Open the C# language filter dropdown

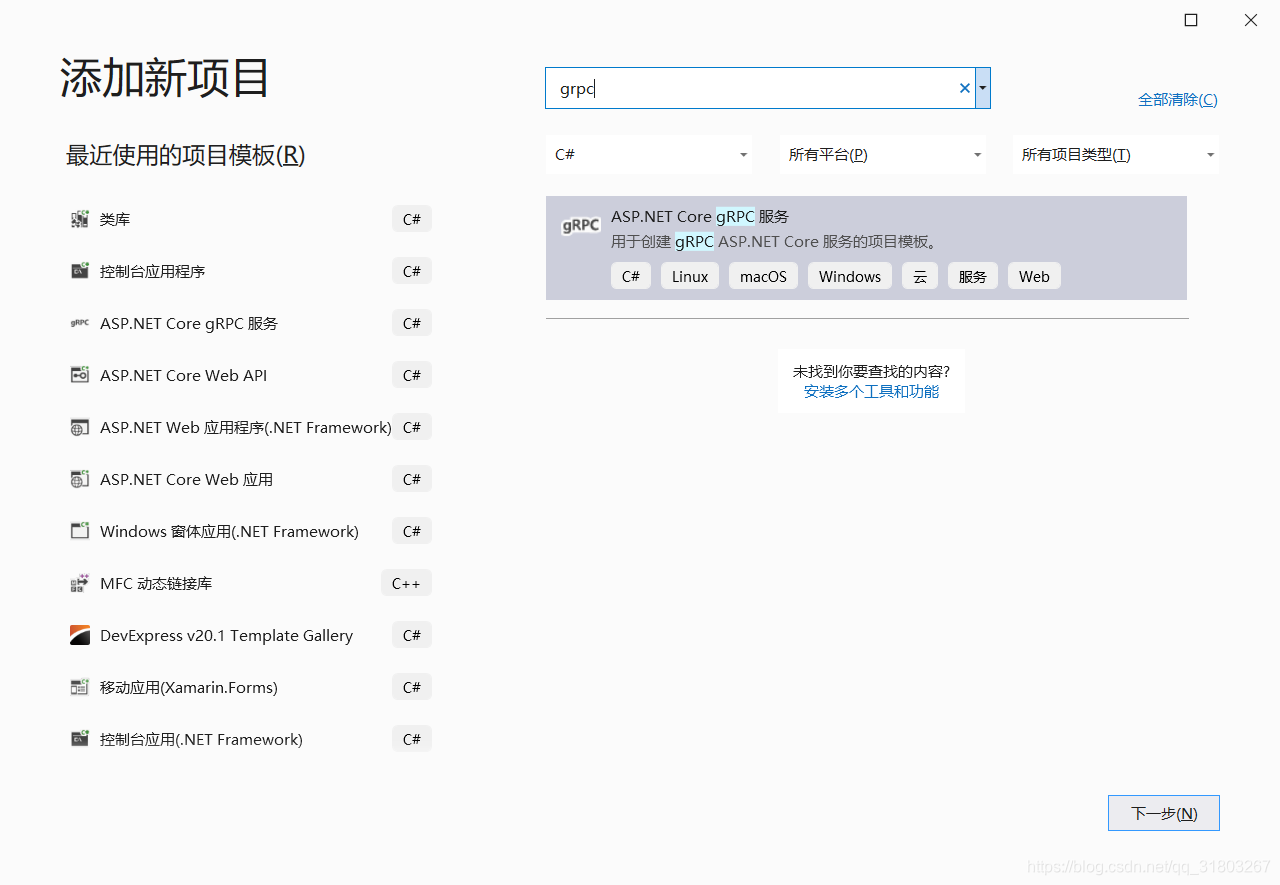click(648, 155)
